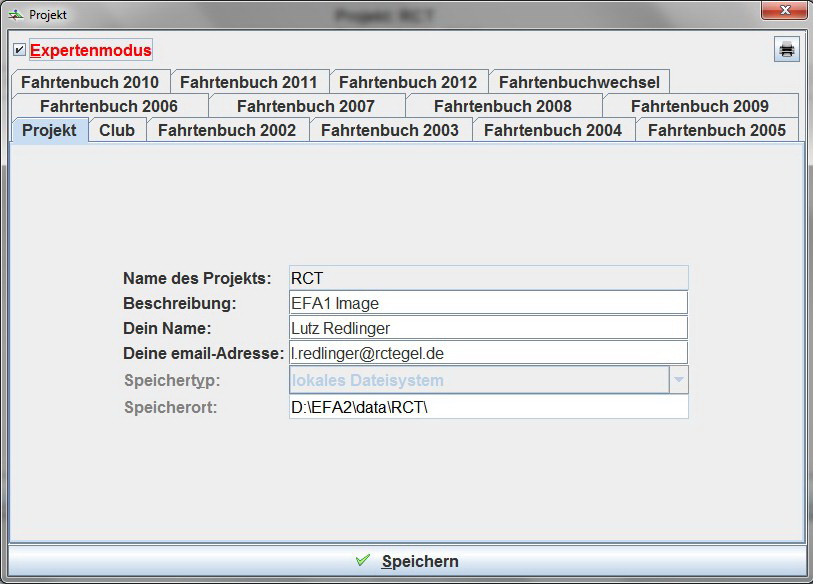Disable the Expertenmodus checkbox

[x=17, y=48]
